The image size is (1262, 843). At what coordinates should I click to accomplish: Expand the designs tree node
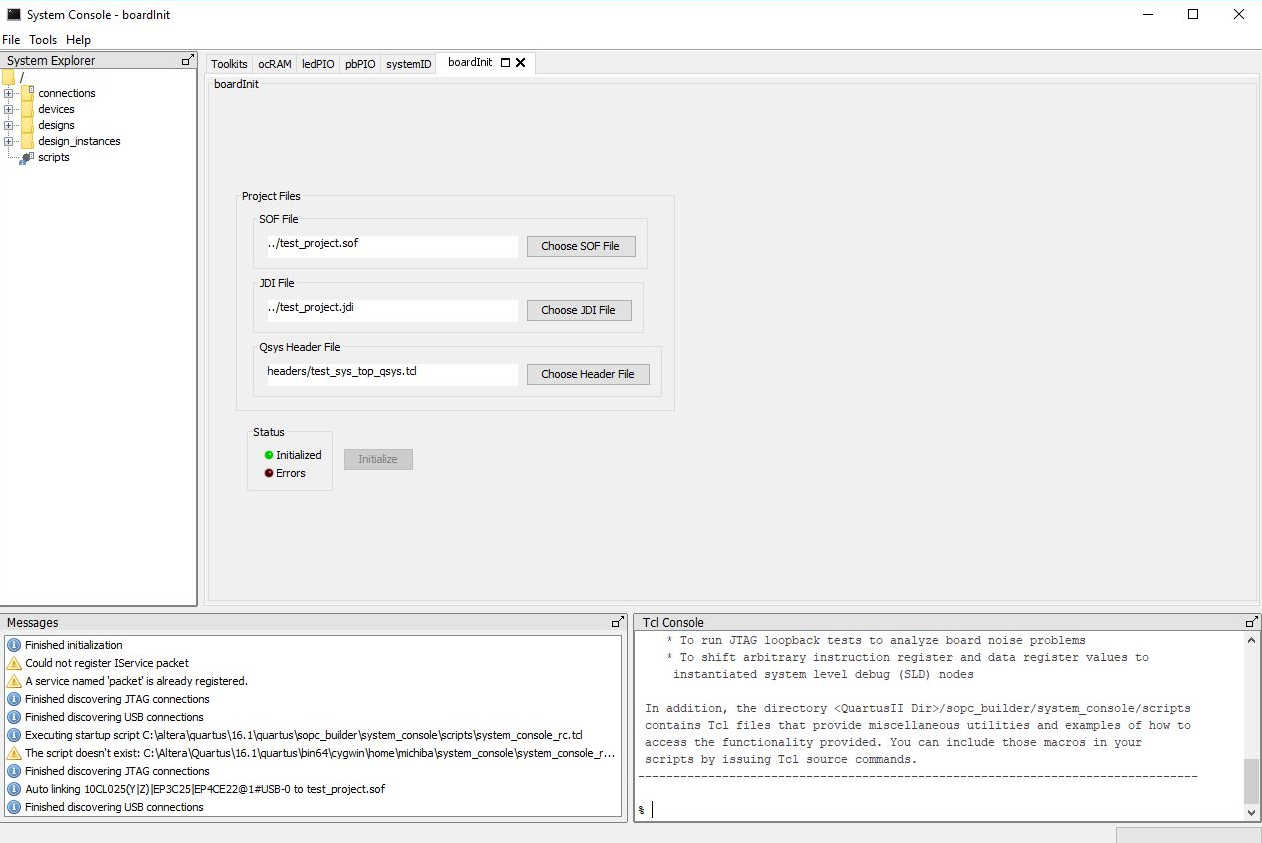point(10,125)
